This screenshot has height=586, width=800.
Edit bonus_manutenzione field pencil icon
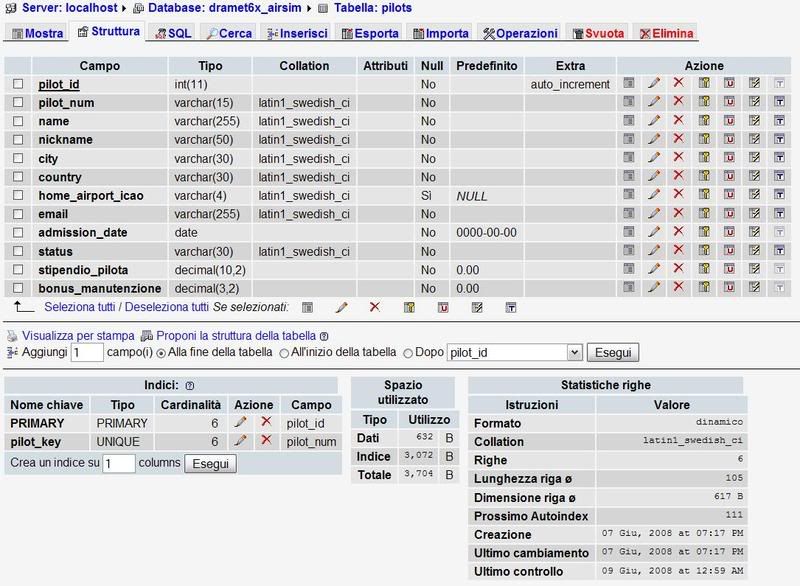pos(654,287)
